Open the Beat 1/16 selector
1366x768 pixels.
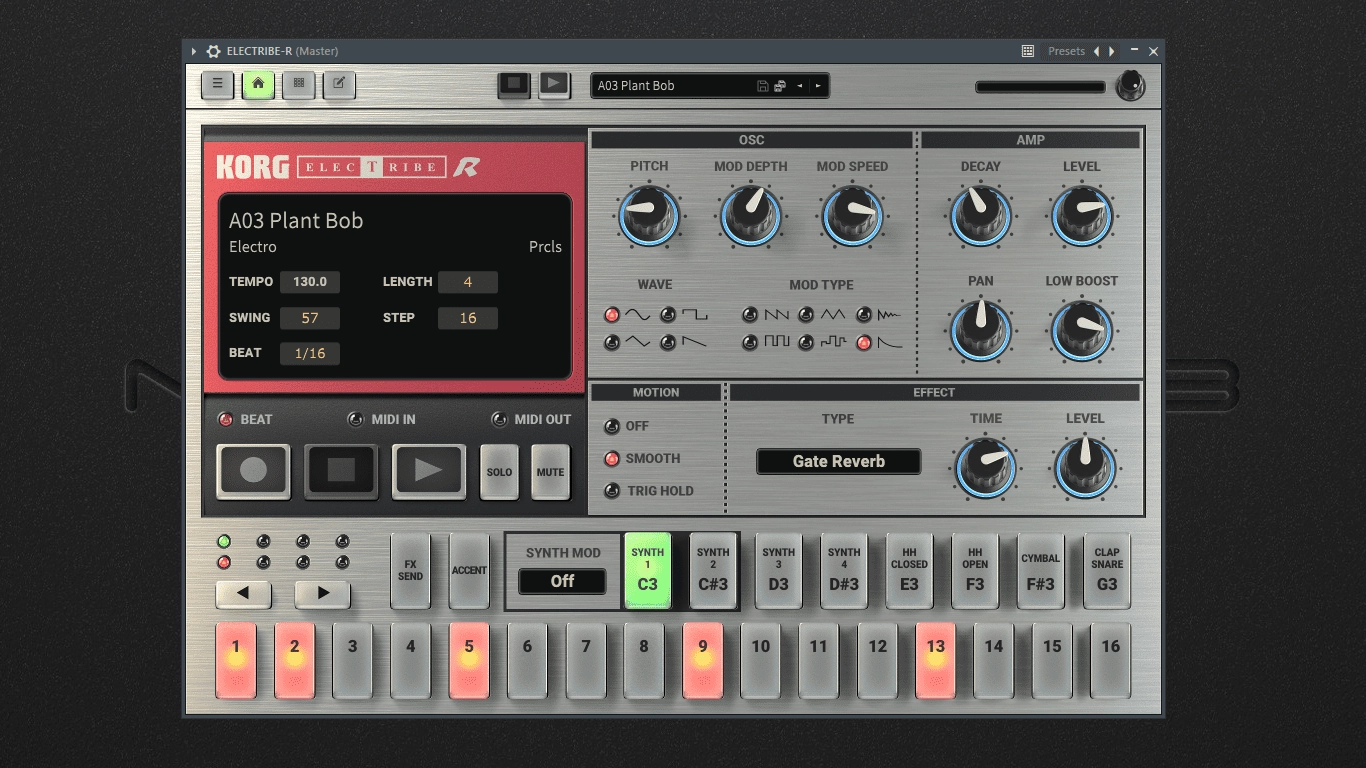(310, 353)
